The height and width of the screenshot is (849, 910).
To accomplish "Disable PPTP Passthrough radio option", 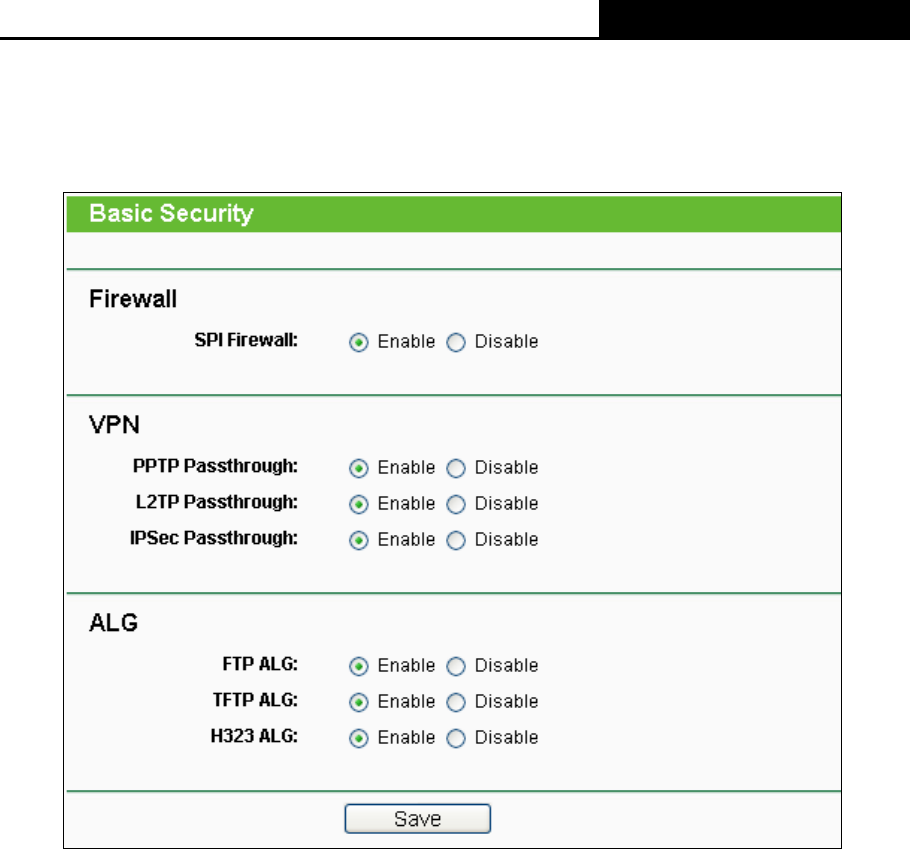I will point(456,468).
